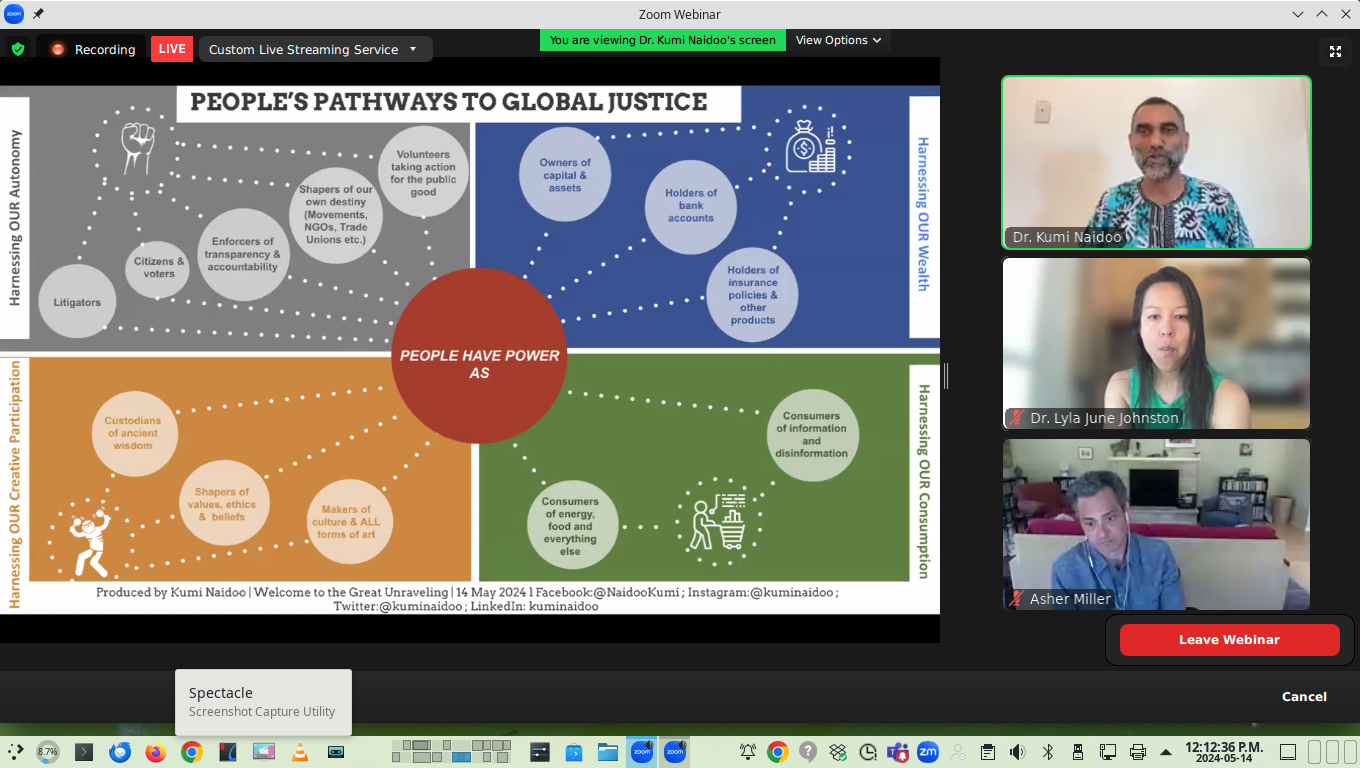Enter full screen using the expand icon
The height and width of the screenshot is (768, 1360).
click(x=1335, y=51)
